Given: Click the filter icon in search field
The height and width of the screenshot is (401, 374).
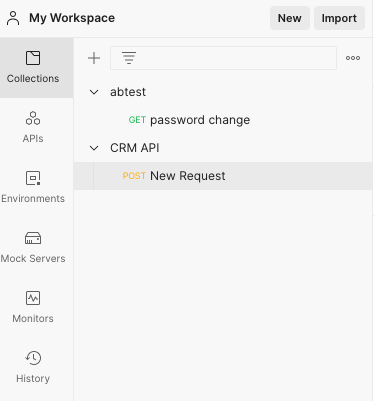Looking at the screenshot, I should point(129,58).
